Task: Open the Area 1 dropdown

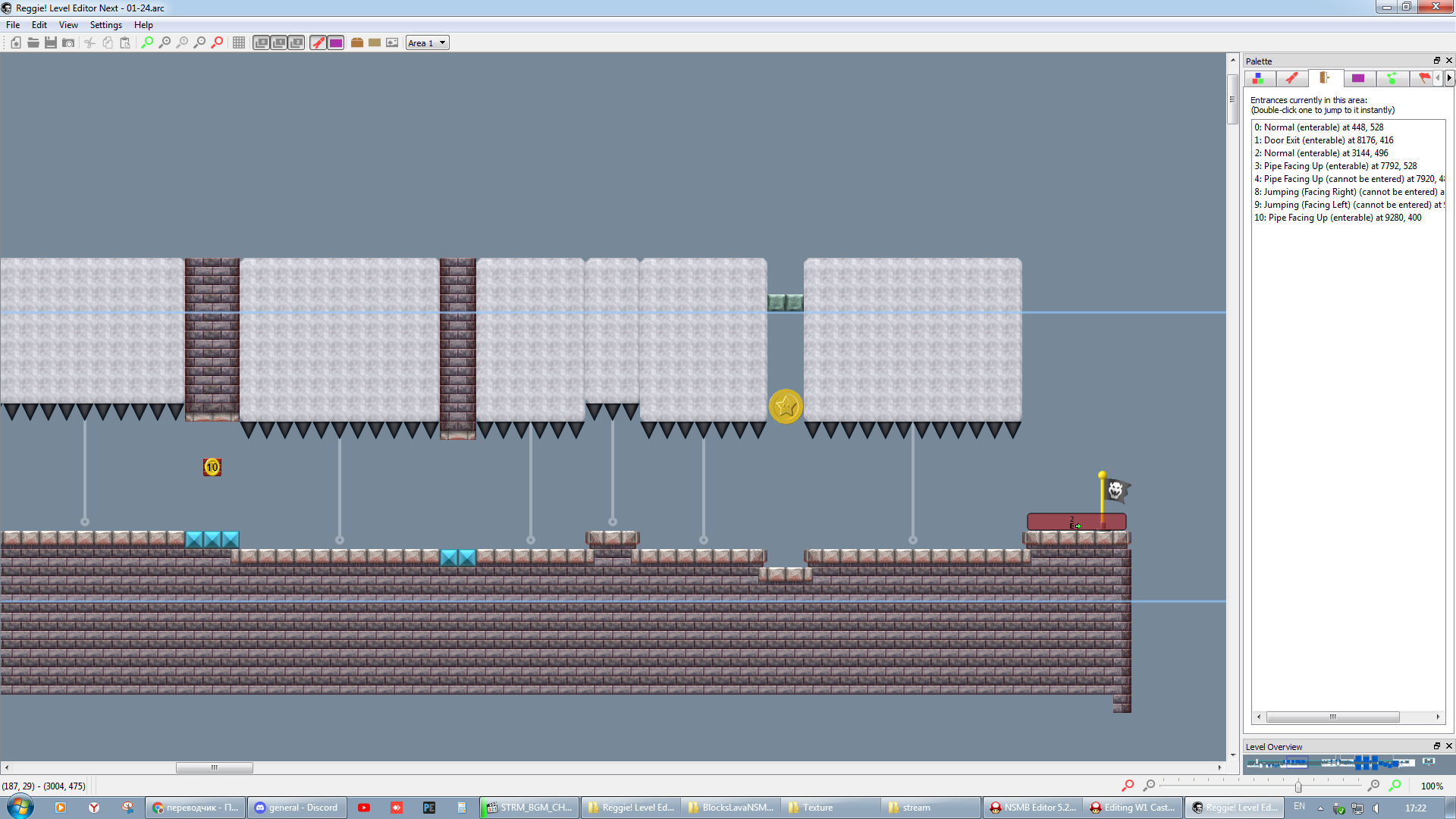Action: coord(428,42)
